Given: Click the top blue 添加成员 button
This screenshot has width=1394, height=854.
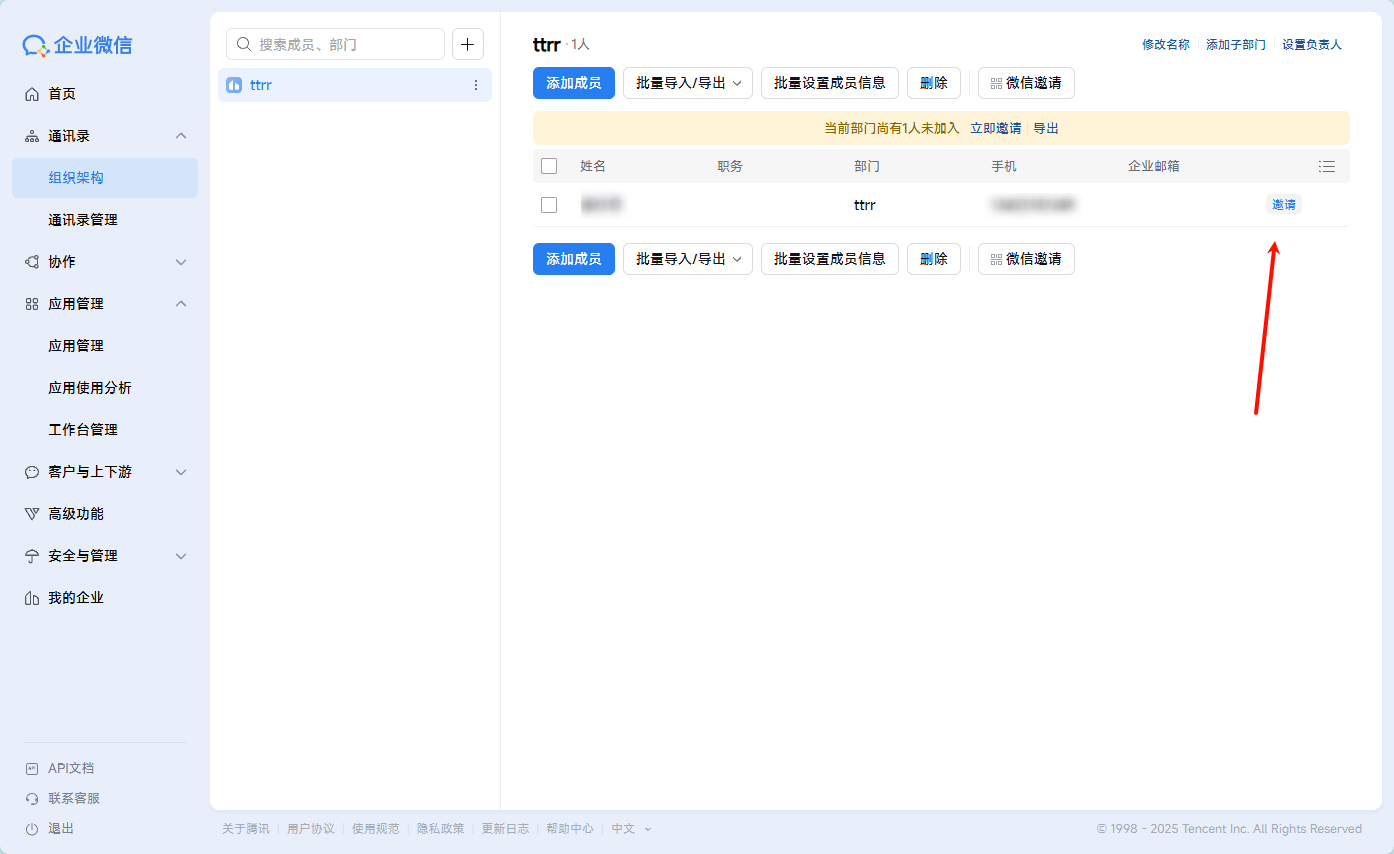Looking at the screenshot, I should pyautogui.click(x=573, y=83).
